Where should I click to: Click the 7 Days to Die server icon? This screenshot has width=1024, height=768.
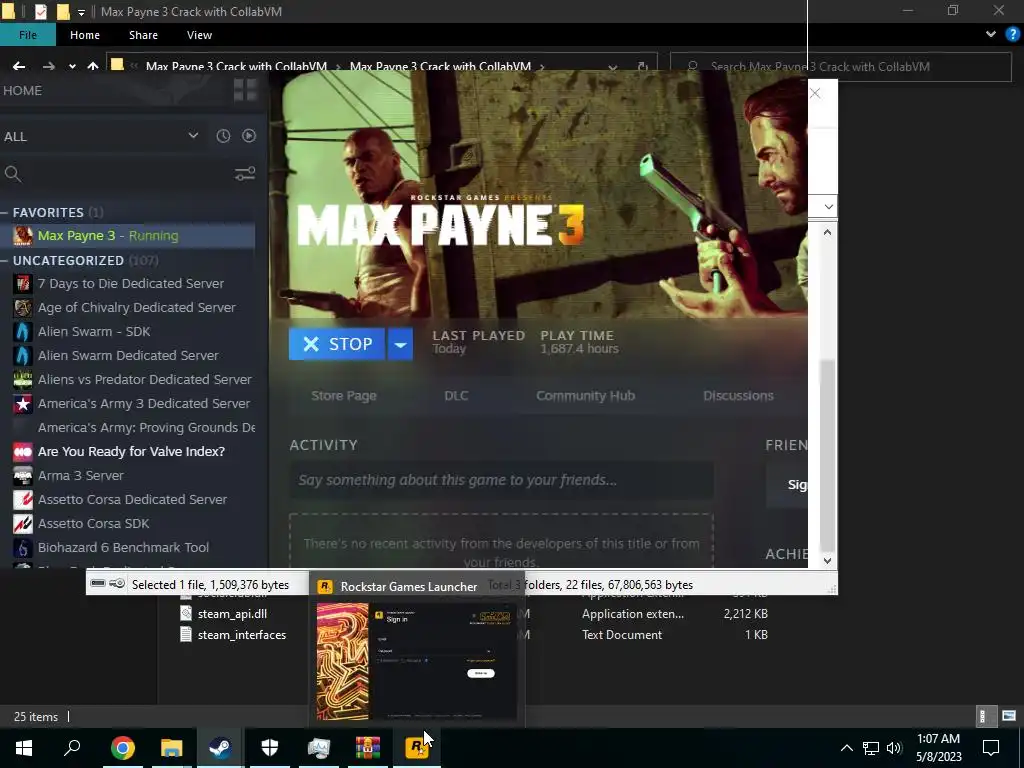point(23,283)
